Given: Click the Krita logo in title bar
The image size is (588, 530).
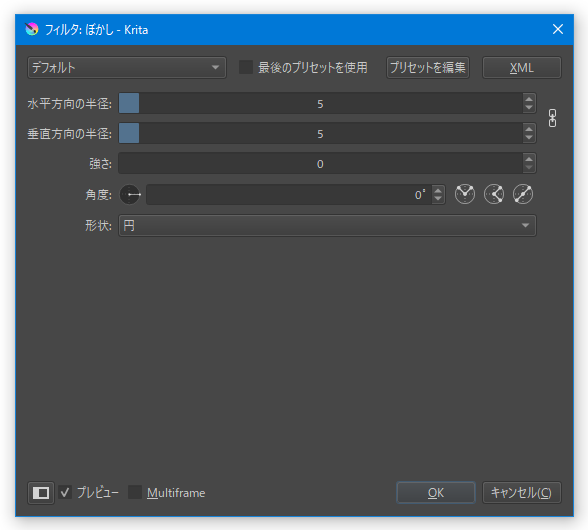Looking at the screenshot, I should coord(32,29).
